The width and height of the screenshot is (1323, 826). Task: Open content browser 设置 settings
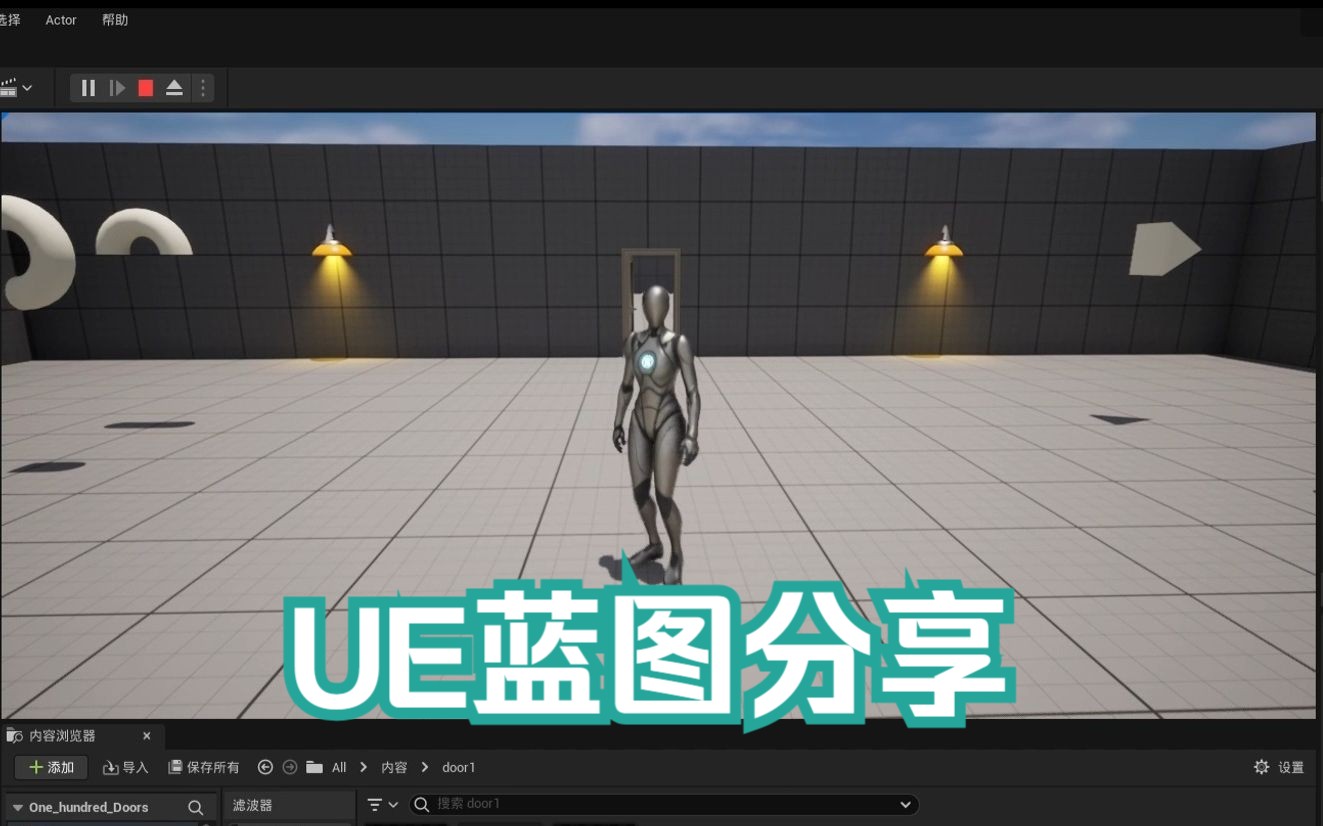(1279, 767)
